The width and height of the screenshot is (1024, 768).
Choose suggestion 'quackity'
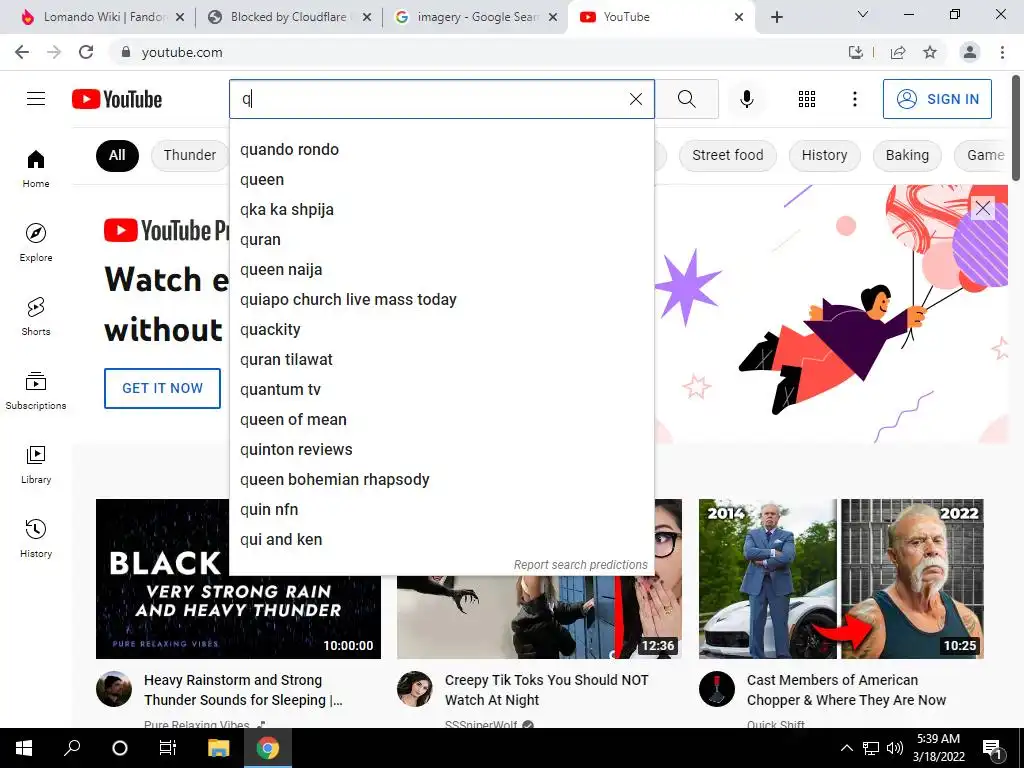click(441, 330)
